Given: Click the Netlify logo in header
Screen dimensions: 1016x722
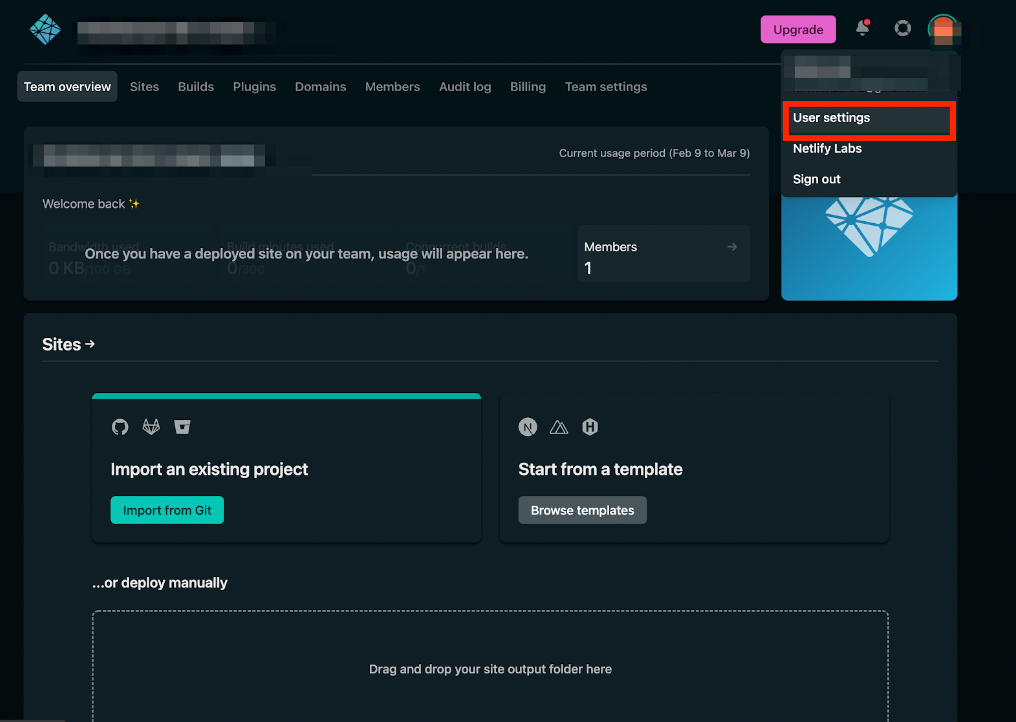Looking at the screenshot, I should 45,30.
